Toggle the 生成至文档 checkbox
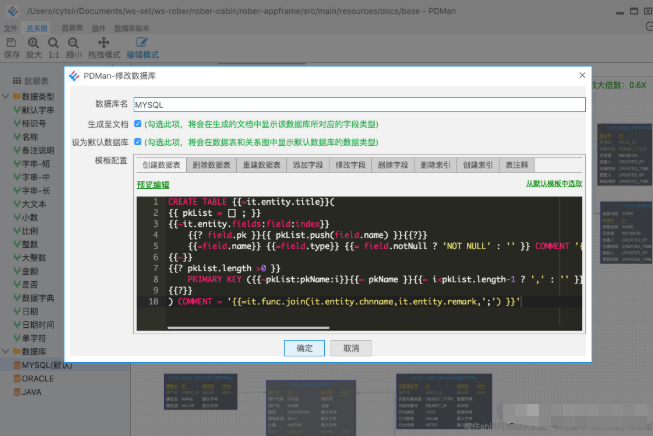 tap(137, 124)
